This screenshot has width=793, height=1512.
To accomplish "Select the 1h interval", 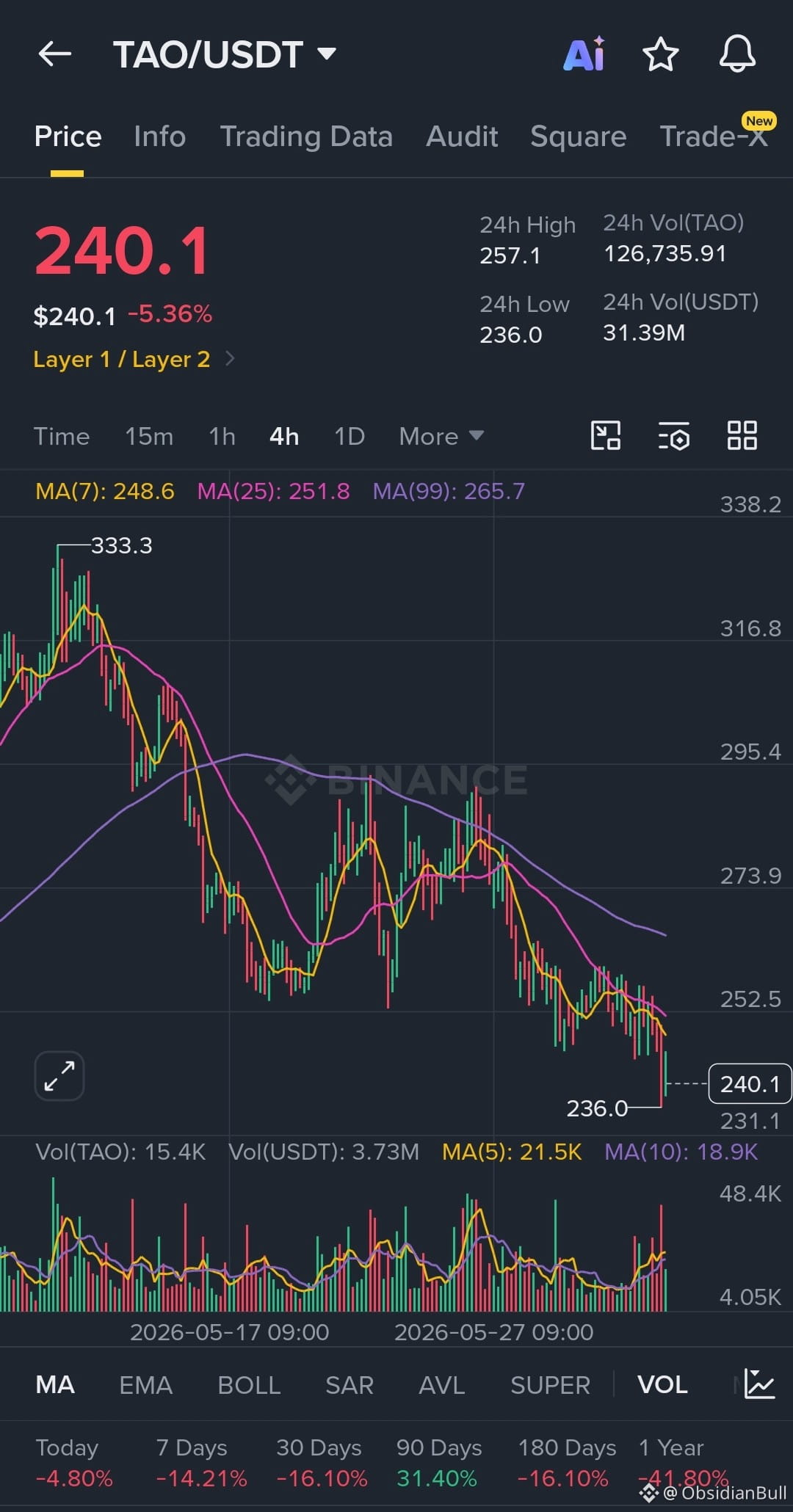I will pos(222,436).
